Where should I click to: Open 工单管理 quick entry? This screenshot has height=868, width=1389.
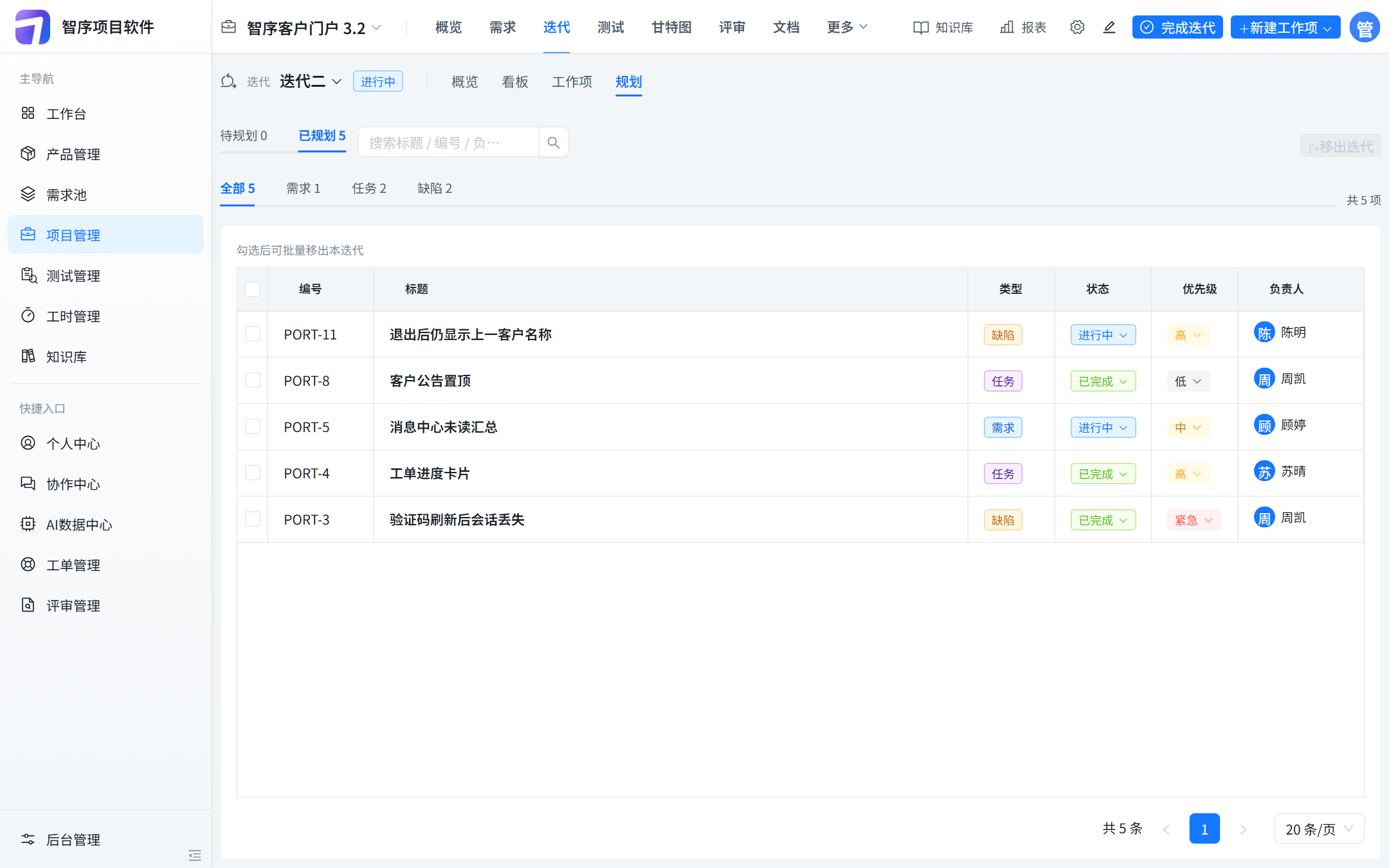(105, 565)
